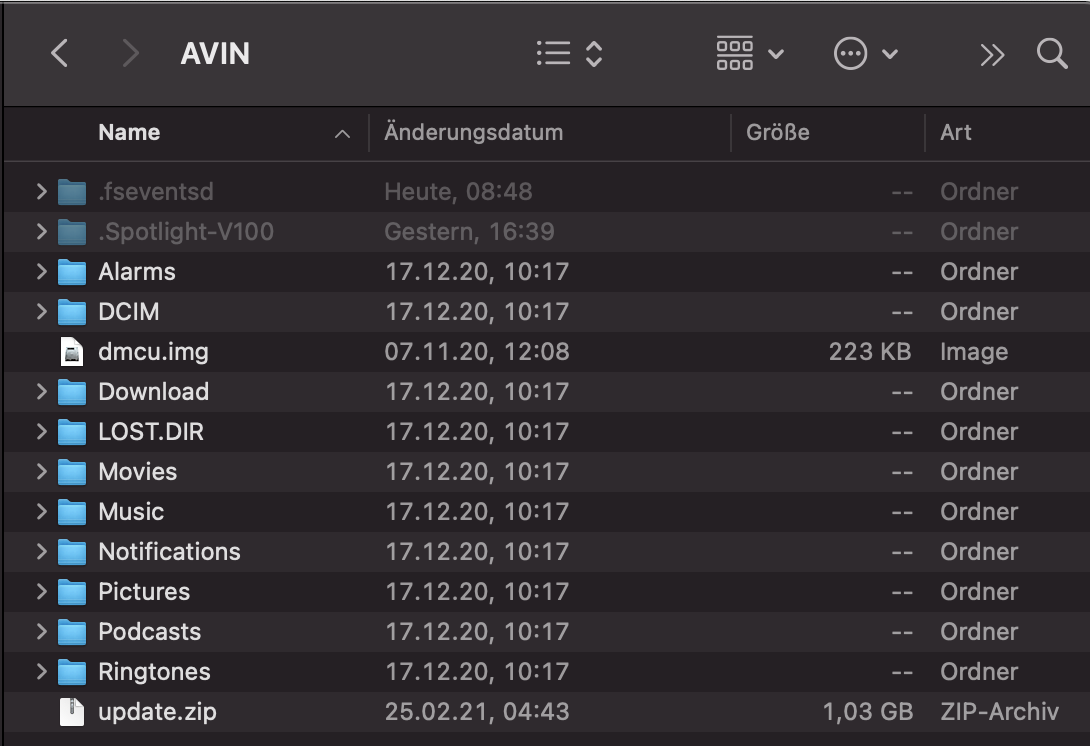Show more toolbar items via double chevron
Viewport: 1090px width, 746px height.
pyautogui.click(x=992, y=54)
